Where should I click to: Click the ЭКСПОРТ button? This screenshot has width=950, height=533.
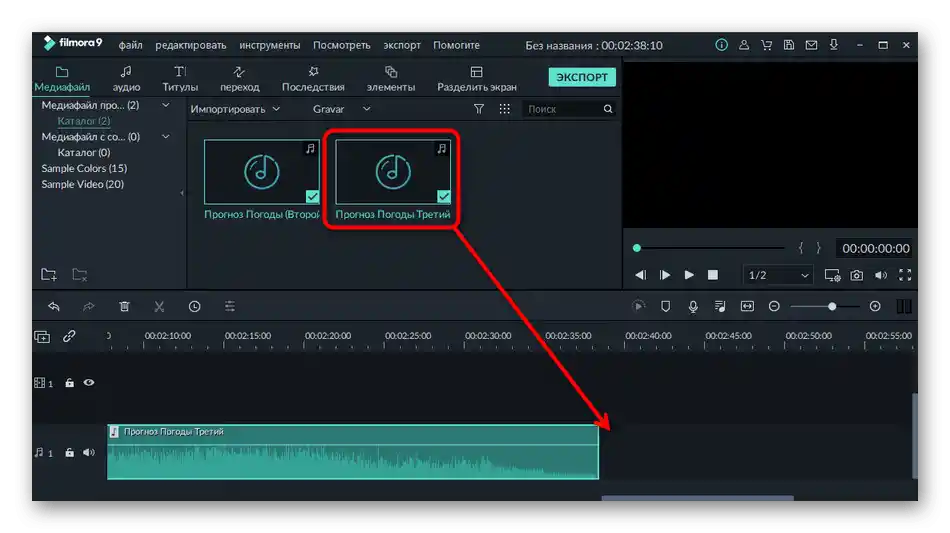[582, 77]
